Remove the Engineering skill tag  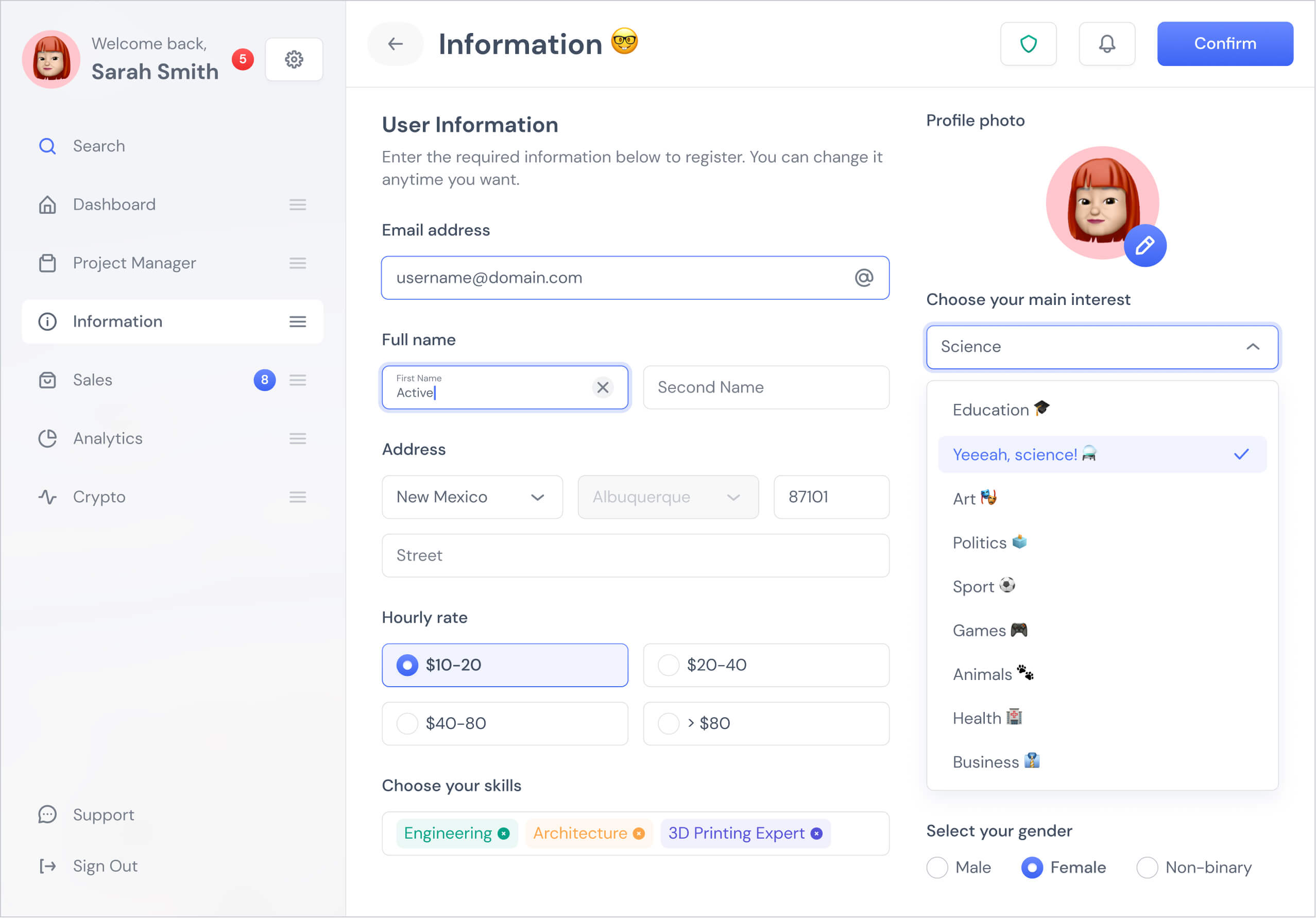[x=504, y=834]
